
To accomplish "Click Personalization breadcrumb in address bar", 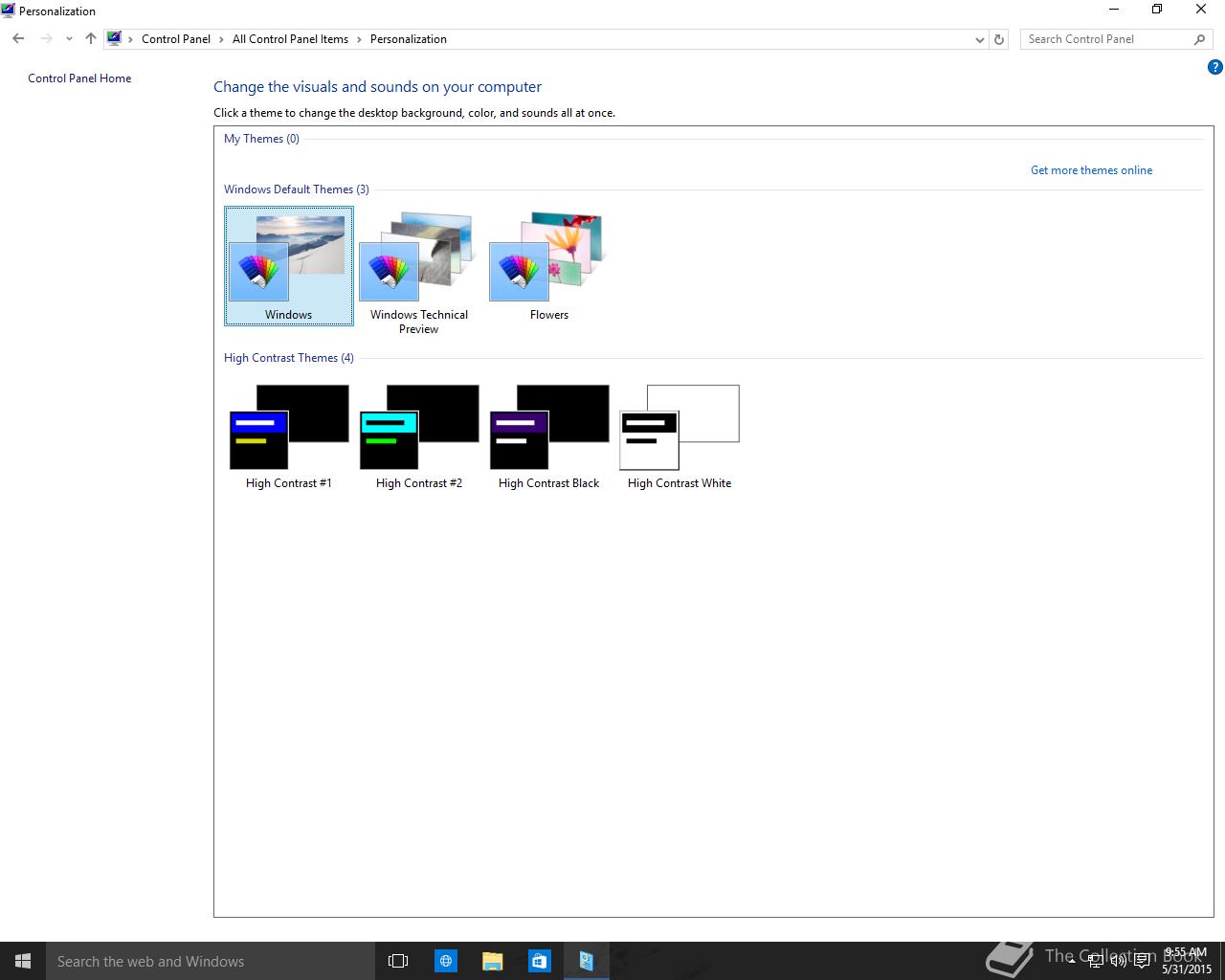I will [x=409, y=39].
